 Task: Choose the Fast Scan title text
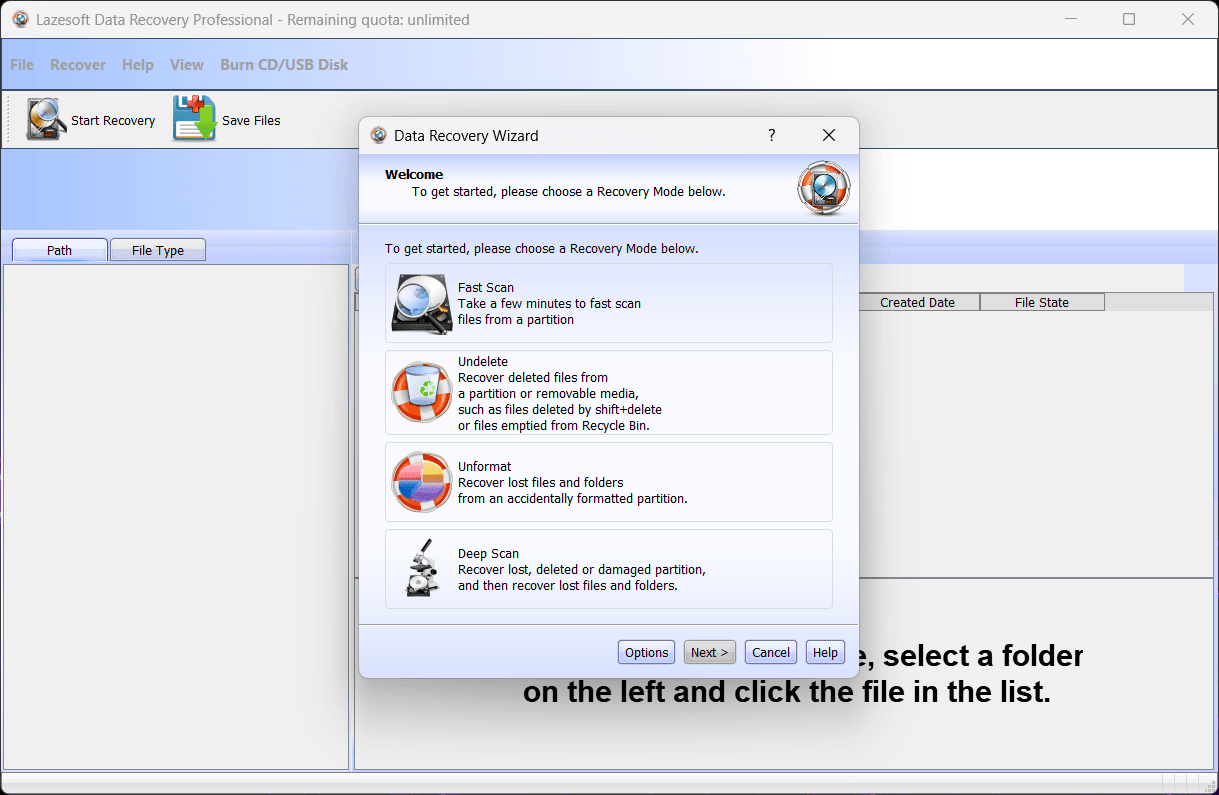486,287
